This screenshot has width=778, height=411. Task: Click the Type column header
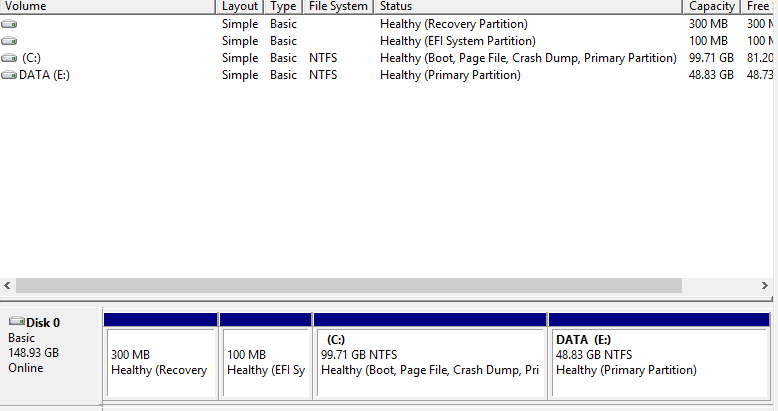coord(283,7)
